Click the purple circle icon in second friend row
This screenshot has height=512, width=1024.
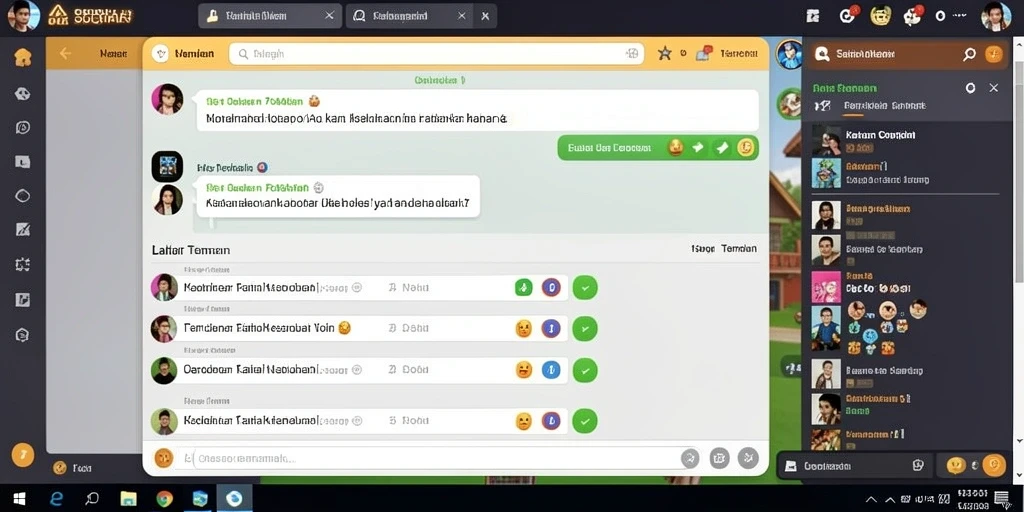click(551, 328)
